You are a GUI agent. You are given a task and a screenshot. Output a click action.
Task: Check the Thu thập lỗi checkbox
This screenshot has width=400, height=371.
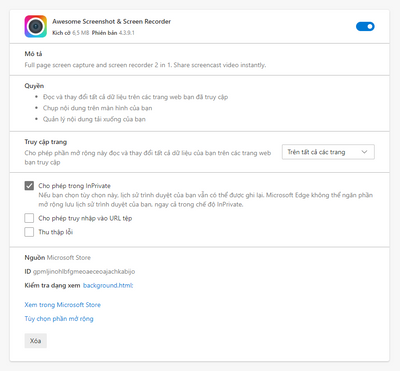(29, 232)
